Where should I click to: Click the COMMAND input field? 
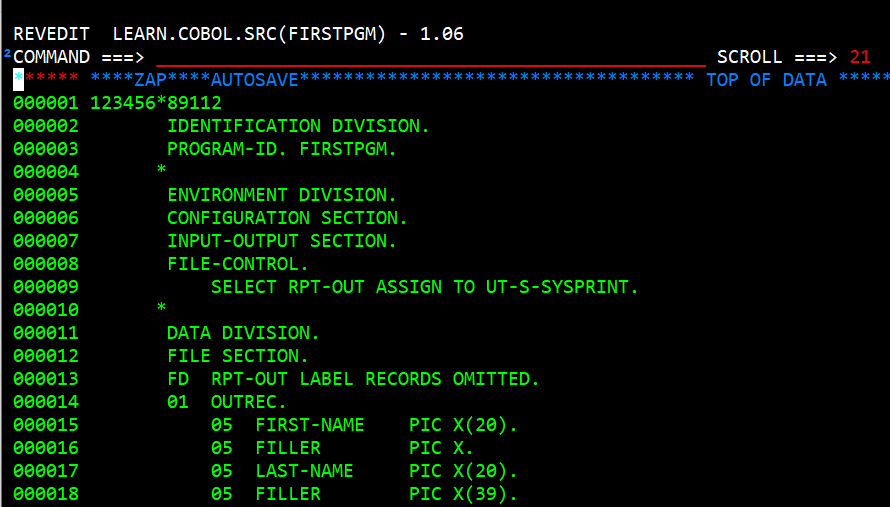point(430,57)
